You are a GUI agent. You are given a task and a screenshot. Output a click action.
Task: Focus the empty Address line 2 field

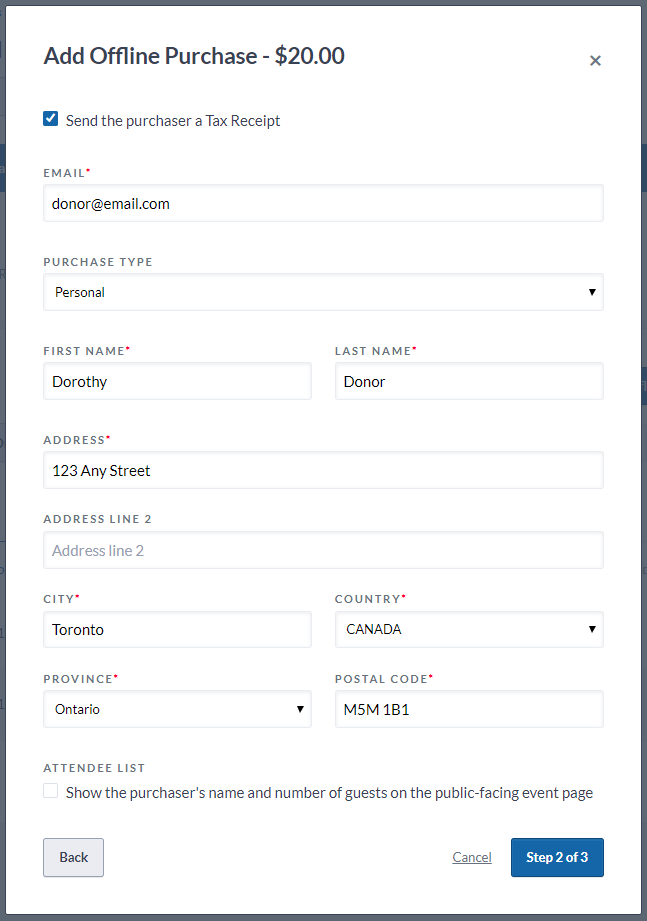322,550
